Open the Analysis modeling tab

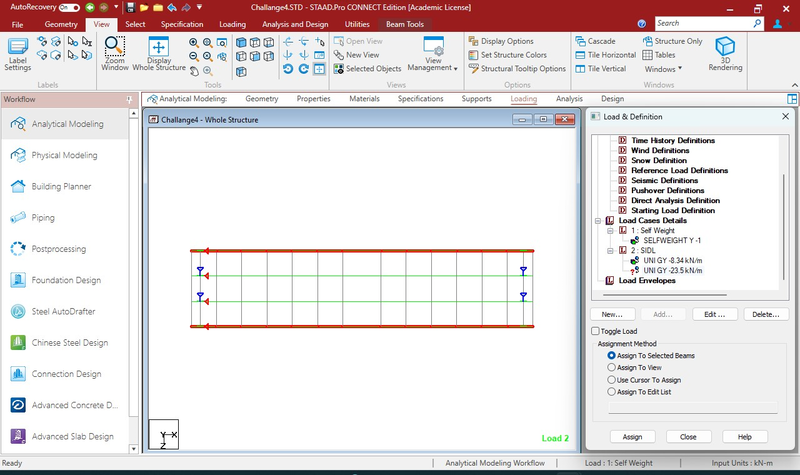569,99
